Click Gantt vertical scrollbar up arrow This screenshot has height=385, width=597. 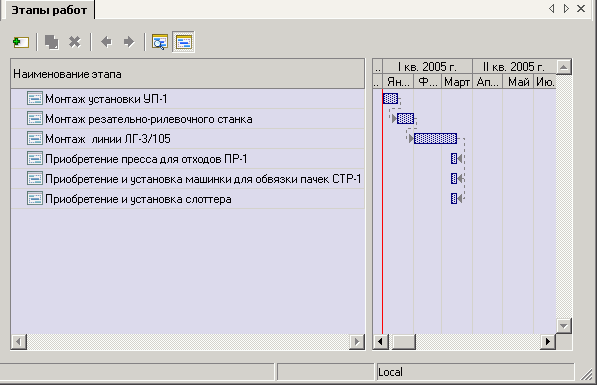pyautogui.click(x=563, y=67)
